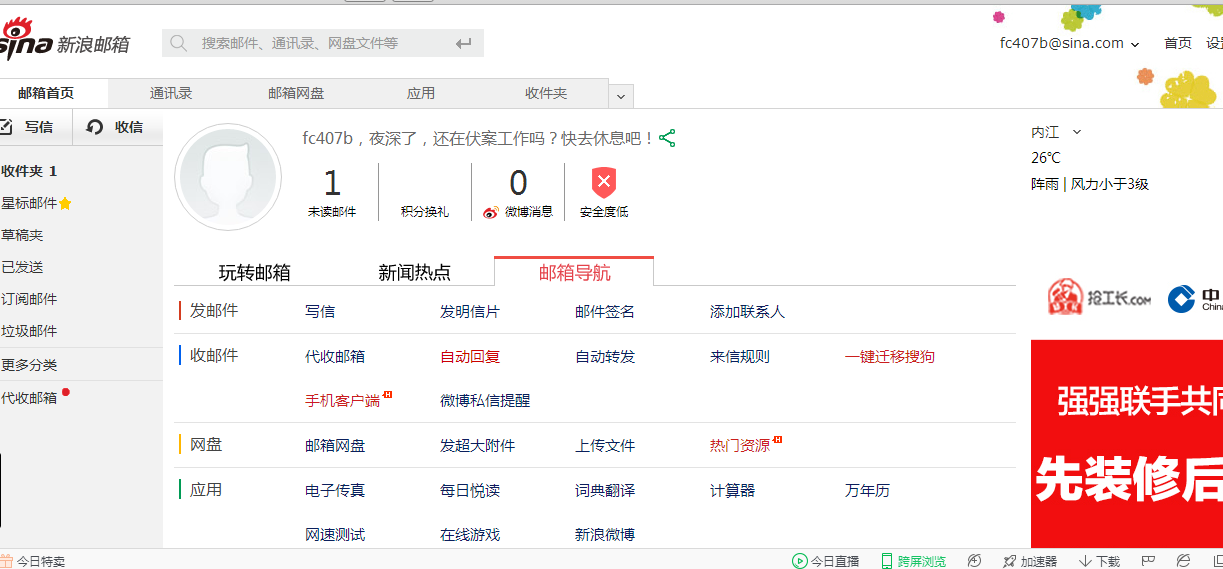The image size is (1223, 569).
Task: Open the 收件夹 tab
Action: click(546, 93)
